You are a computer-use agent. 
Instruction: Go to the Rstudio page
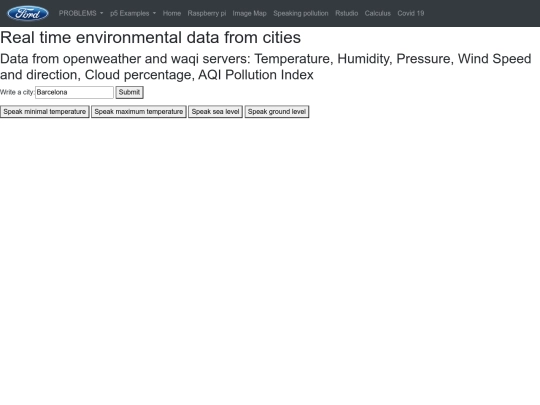click(346, 13)
